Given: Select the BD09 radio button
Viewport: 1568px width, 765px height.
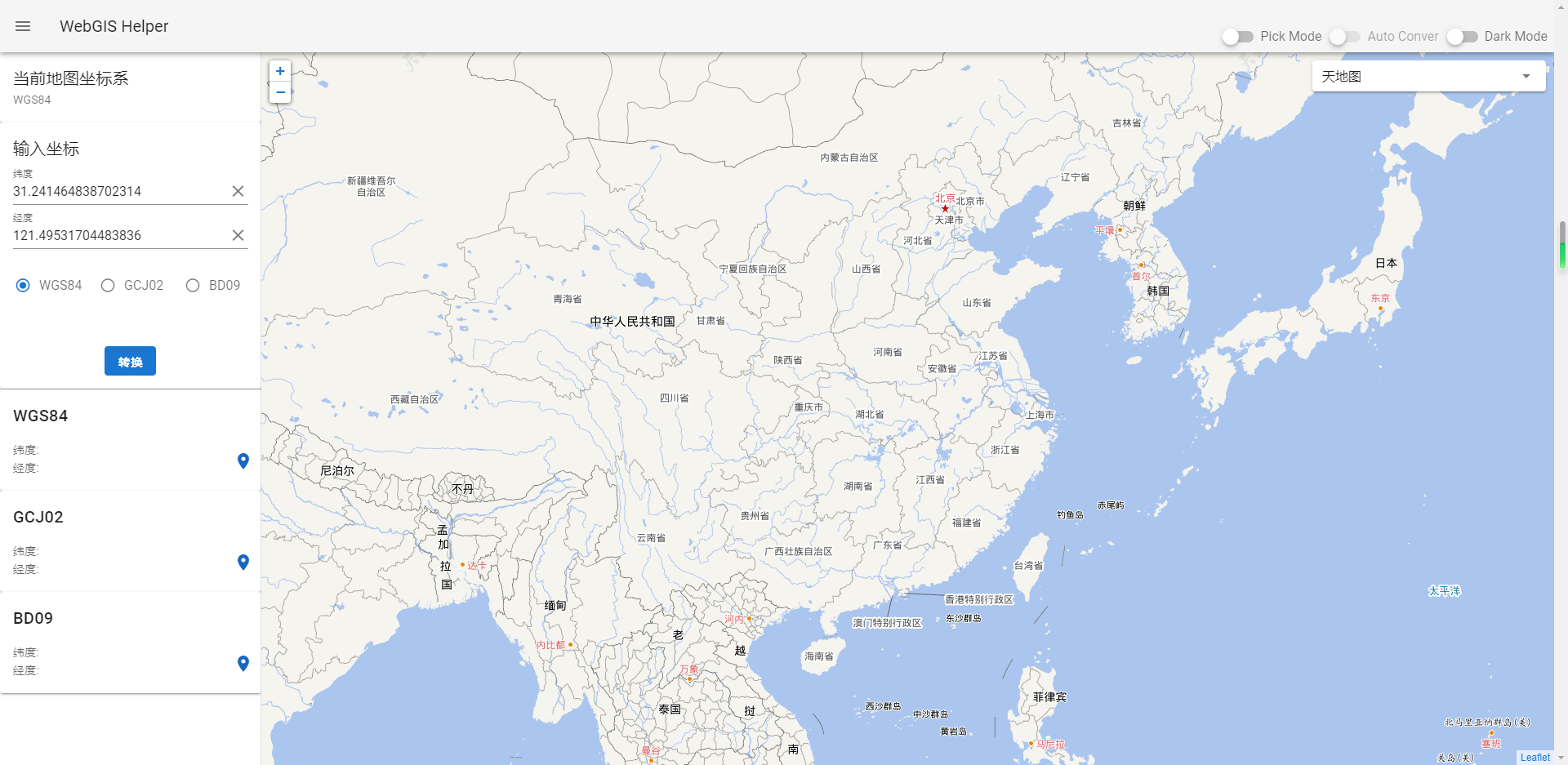Looking at the screenshot, I should click(x=193, y=285).
